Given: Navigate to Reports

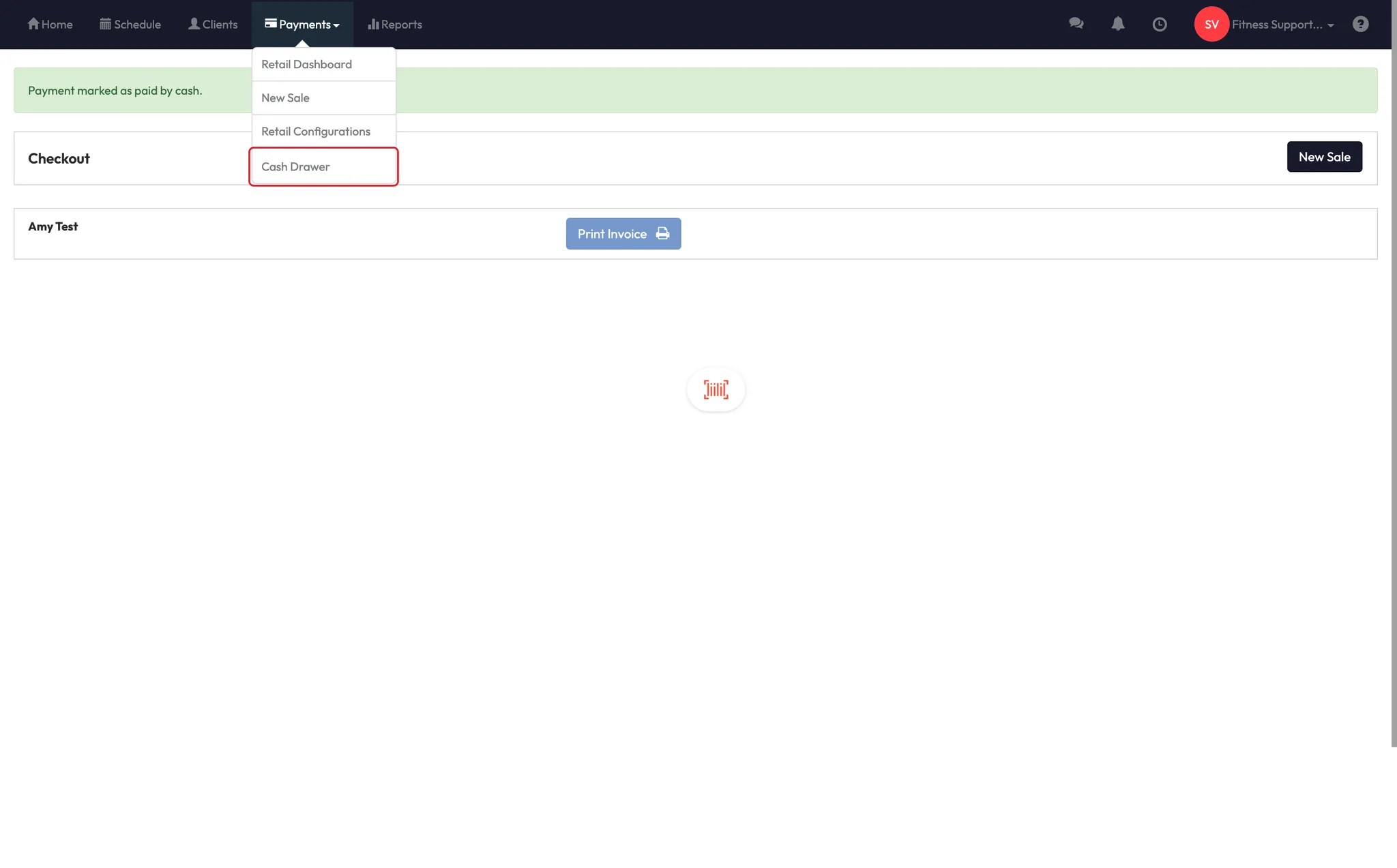Looking at the screenshot, I should pos(395,25).
